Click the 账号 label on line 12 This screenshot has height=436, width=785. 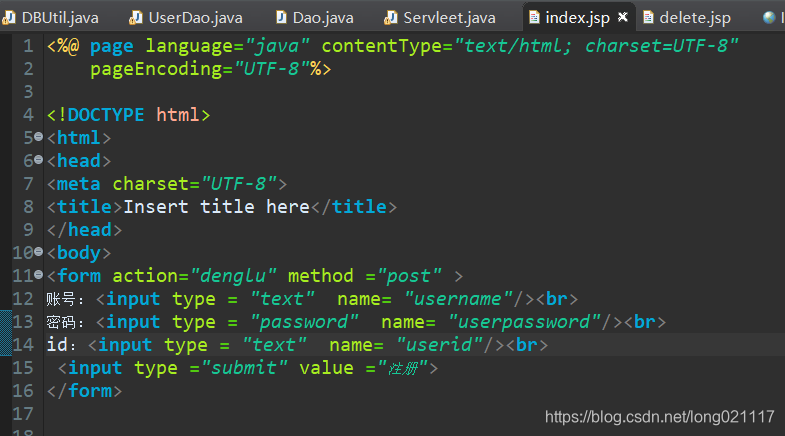tap(61, 299)
